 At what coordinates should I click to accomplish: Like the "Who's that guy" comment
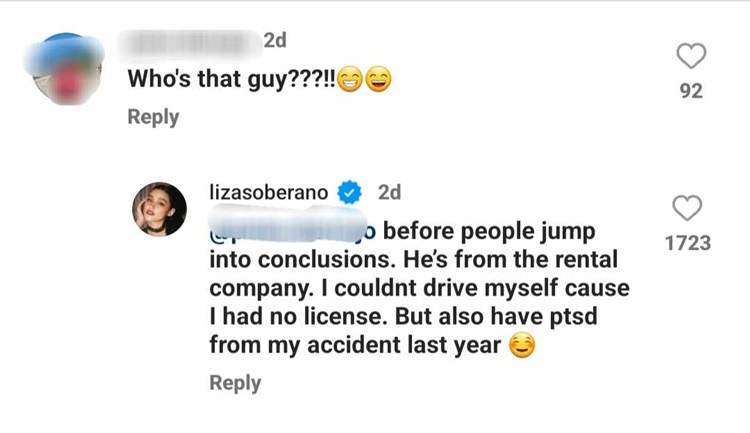pos(691,56)
